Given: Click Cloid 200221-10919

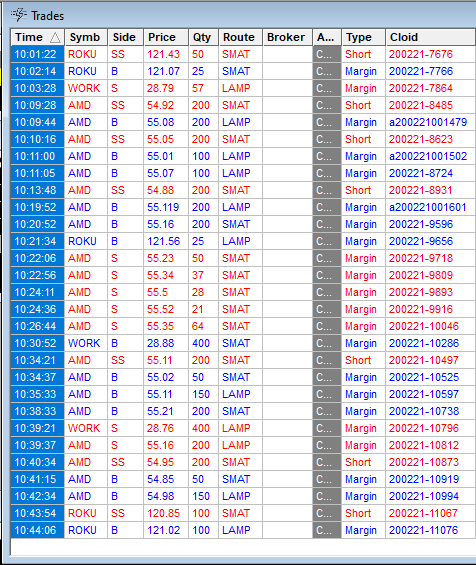Looking at the screenshot, I should click(x=423, y=479).
